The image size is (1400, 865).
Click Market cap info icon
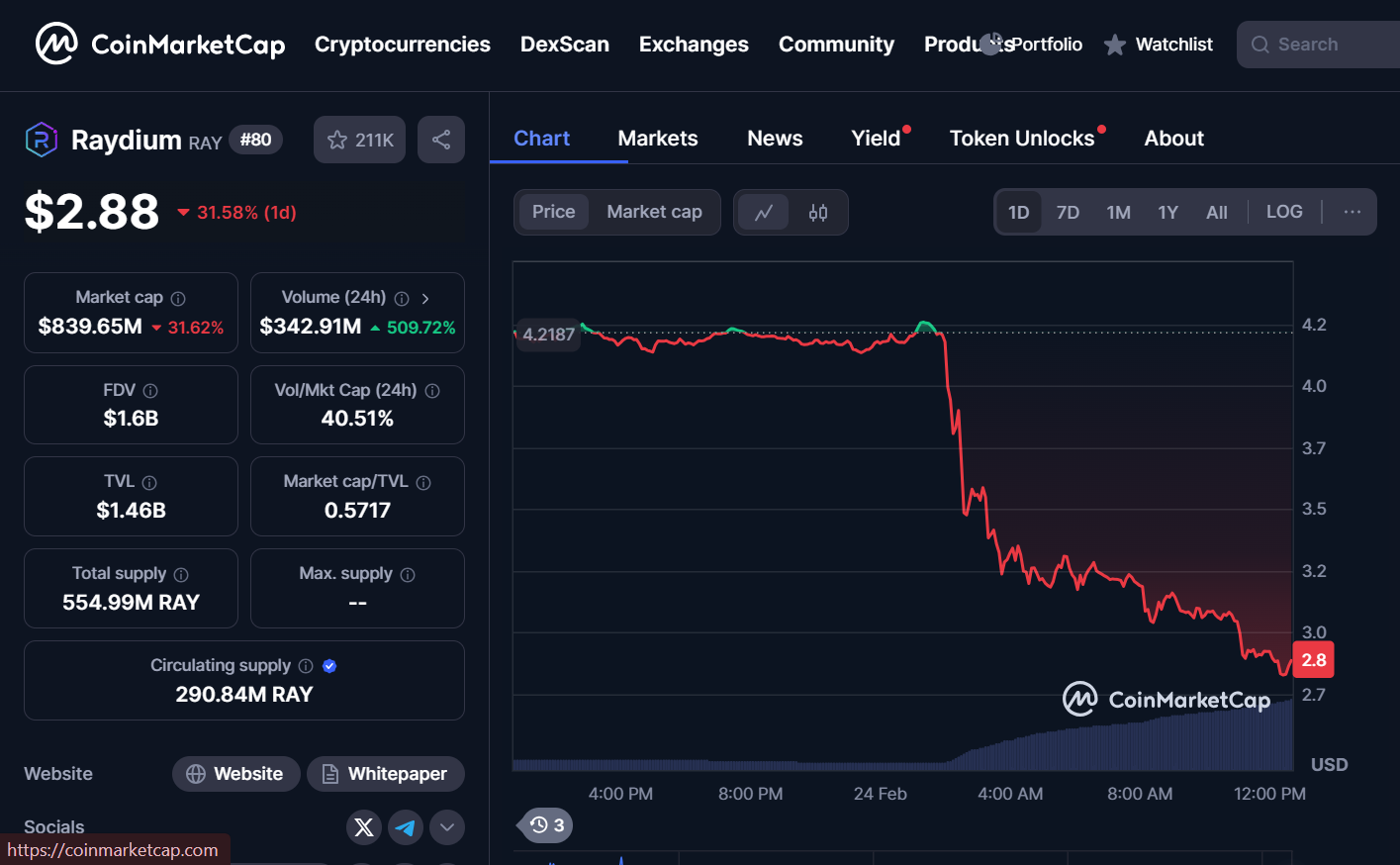178,298
